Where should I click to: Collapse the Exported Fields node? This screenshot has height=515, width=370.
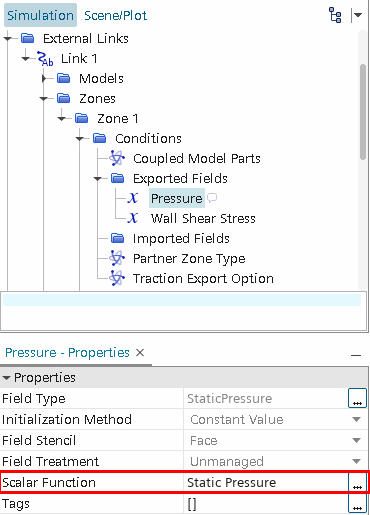98,179
